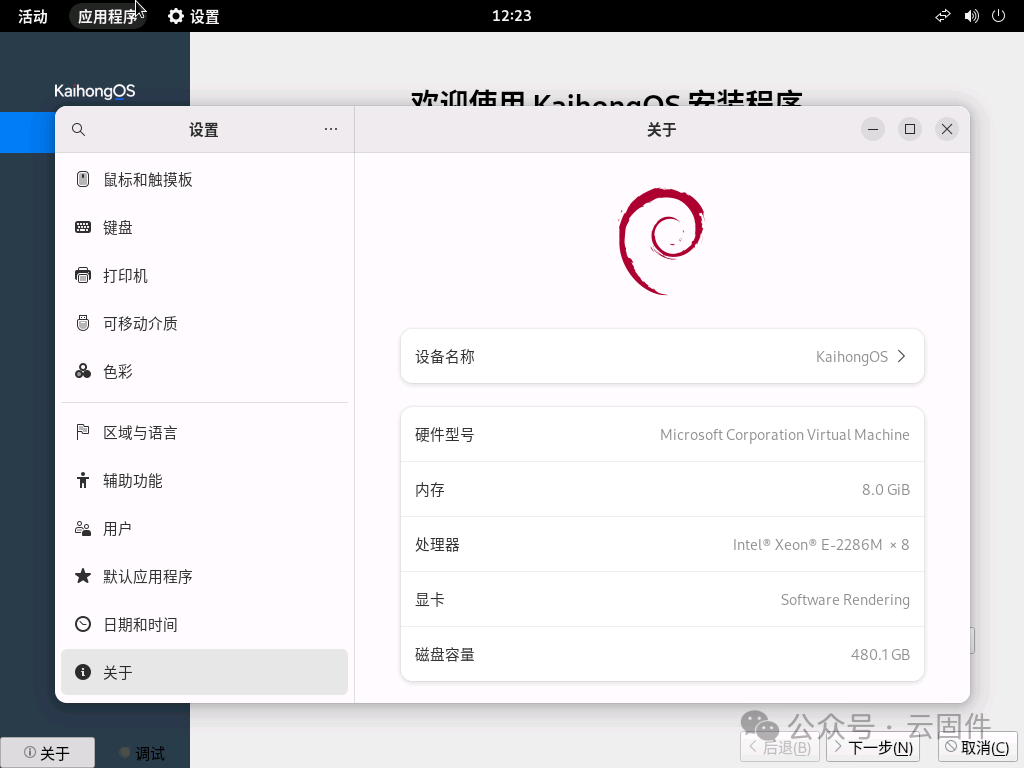Click the KaihongOS device name value

(x=852, y=357)
